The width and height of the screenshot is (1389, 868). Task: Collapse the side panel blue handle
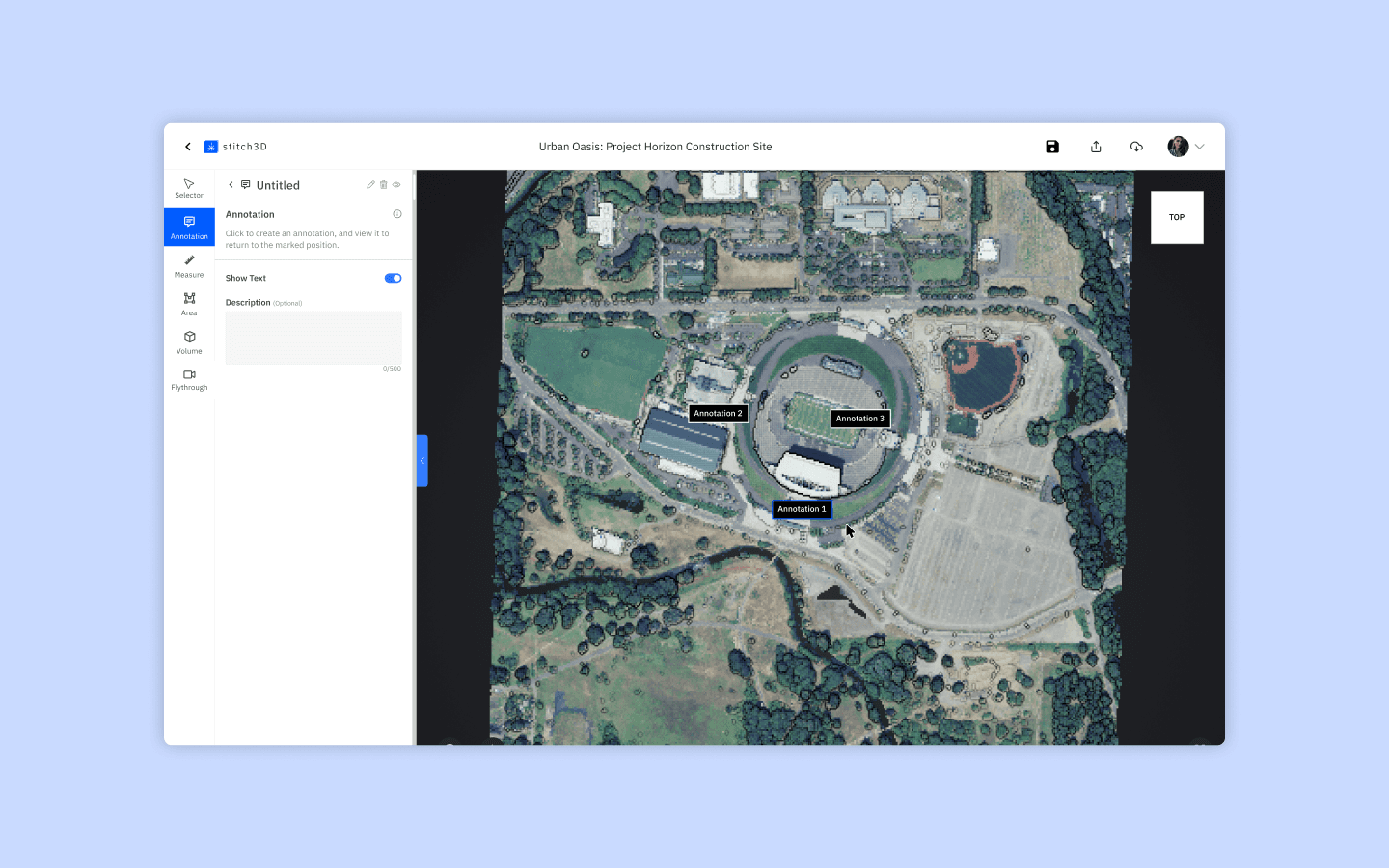pyautogui.click(x=422, y=461)
